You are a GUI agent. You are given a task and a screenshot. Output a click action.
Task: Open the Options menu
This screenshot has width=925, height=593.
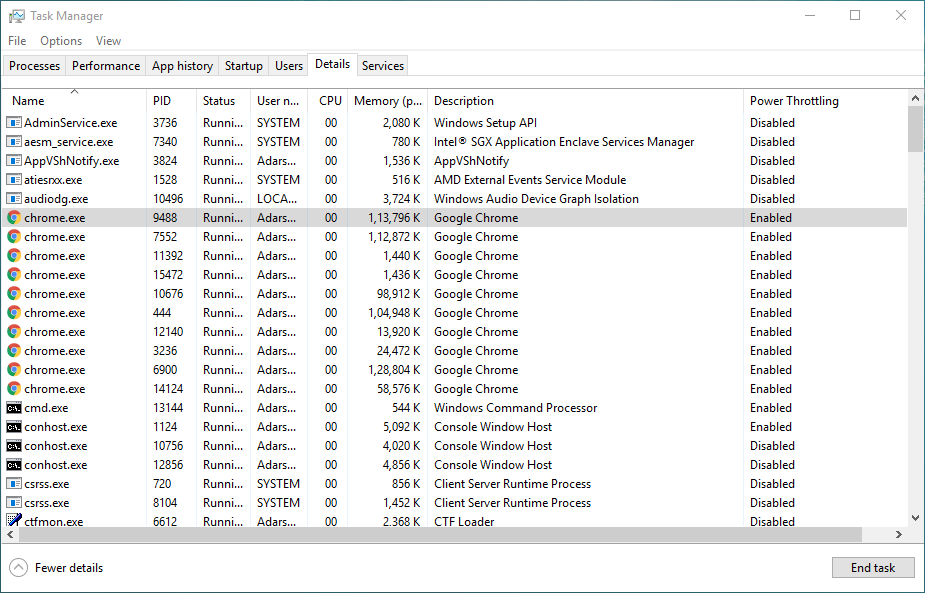[61, 41]
